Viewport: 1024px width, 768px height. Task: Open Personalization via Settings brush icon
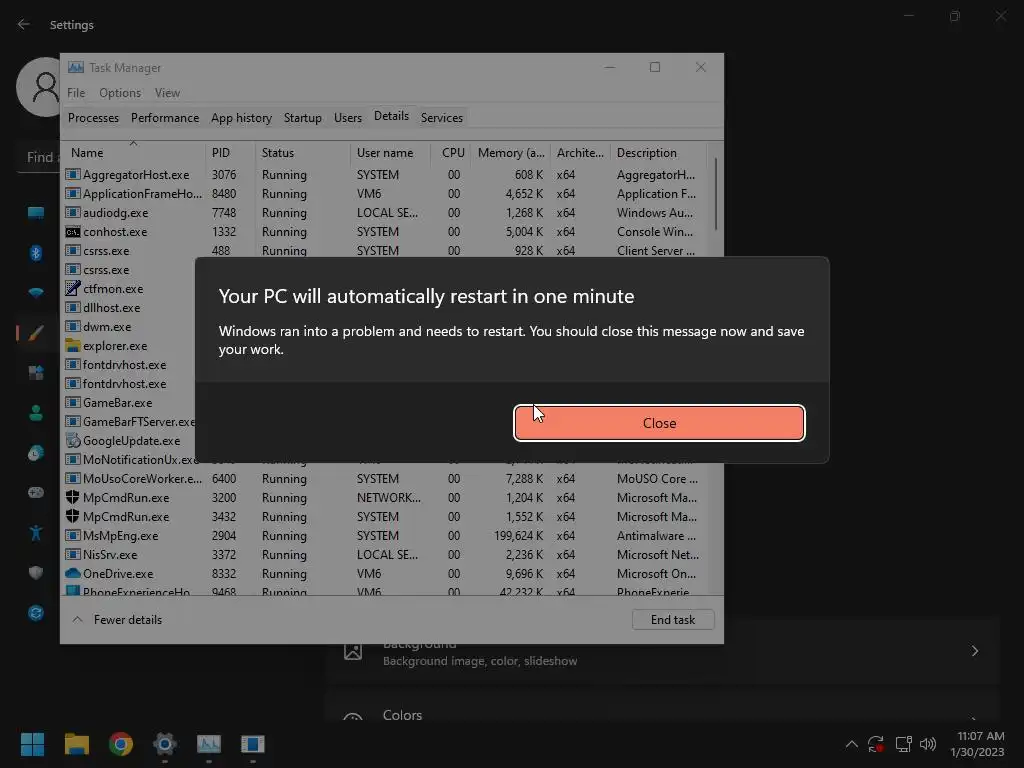(x=36, y=333)
